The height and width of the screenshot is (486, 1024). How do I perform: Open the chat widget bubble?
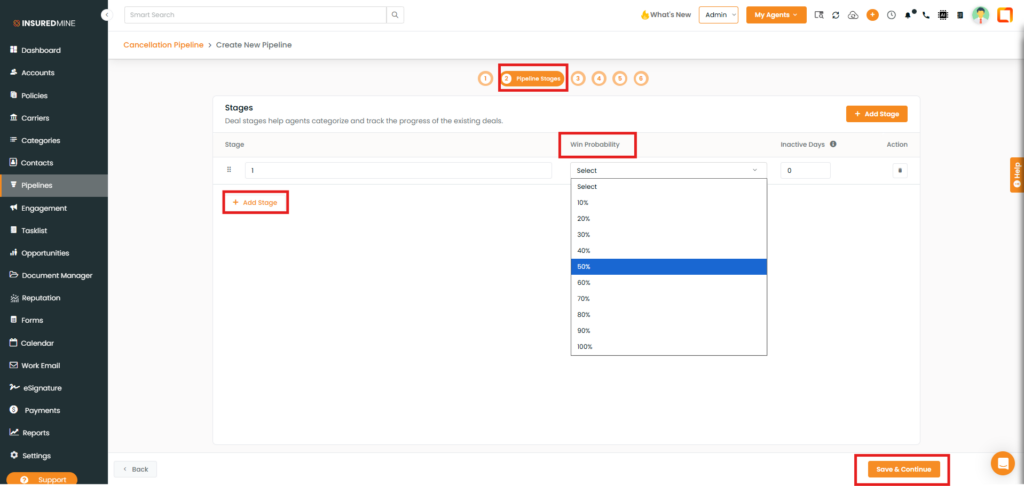click(1002, 463)
